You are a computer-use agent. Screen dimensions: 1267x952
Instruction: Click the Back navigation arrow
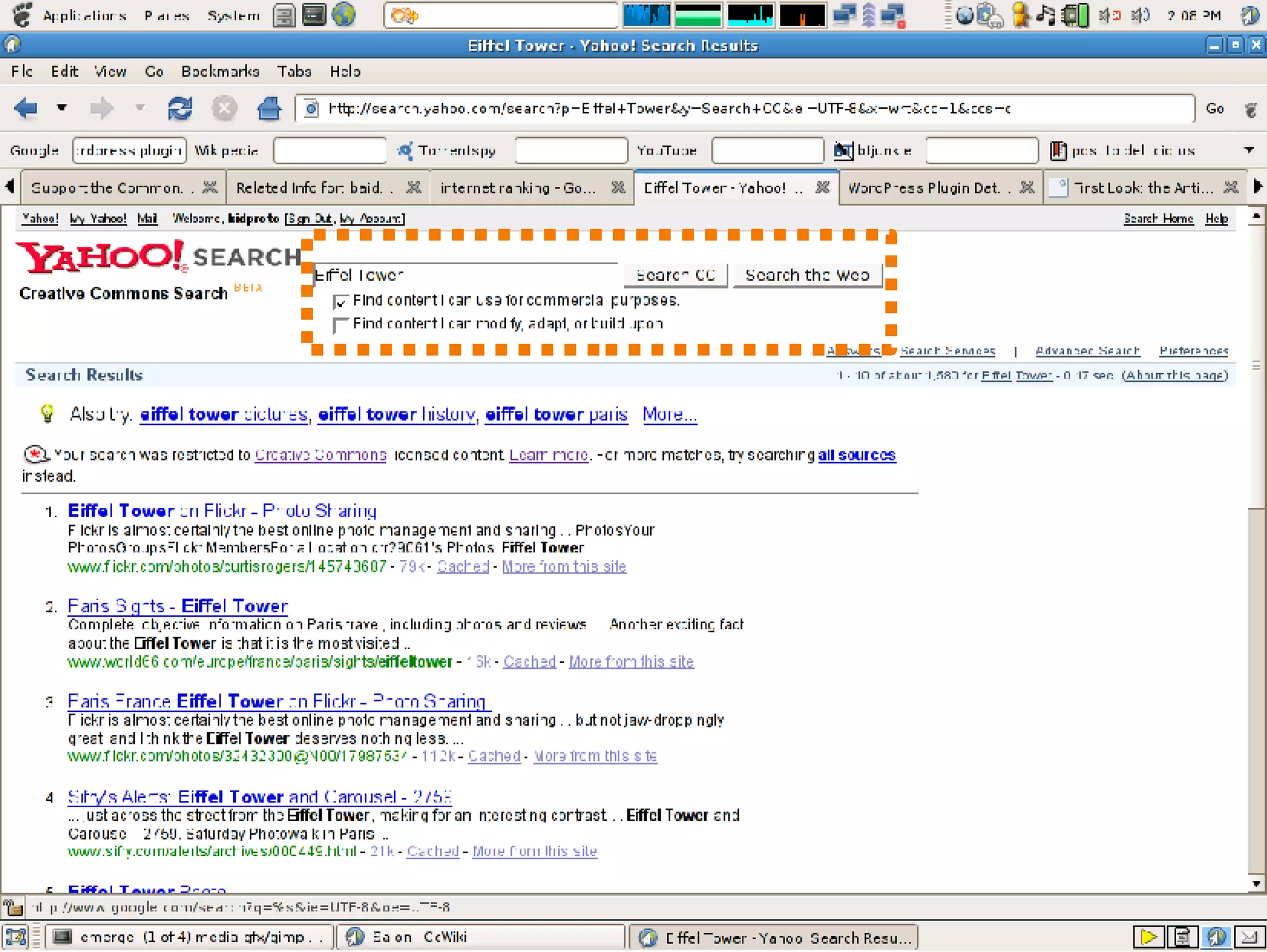point(26,109)
